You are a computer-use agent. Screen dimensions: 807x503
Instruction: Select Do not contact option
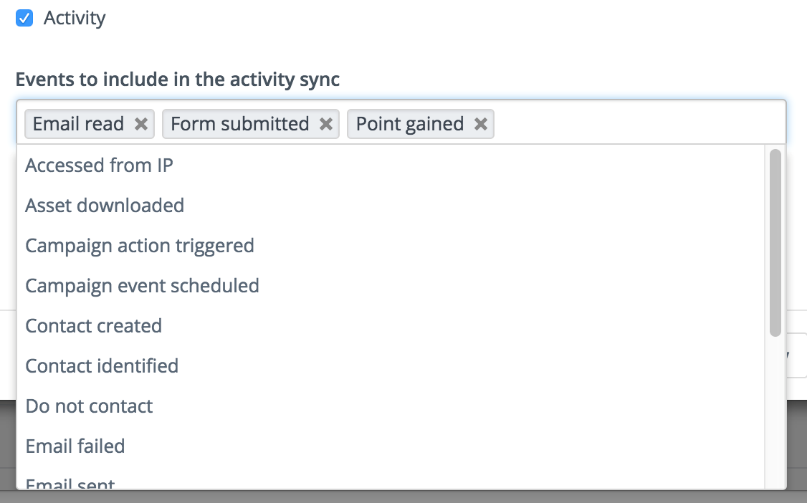89,406
